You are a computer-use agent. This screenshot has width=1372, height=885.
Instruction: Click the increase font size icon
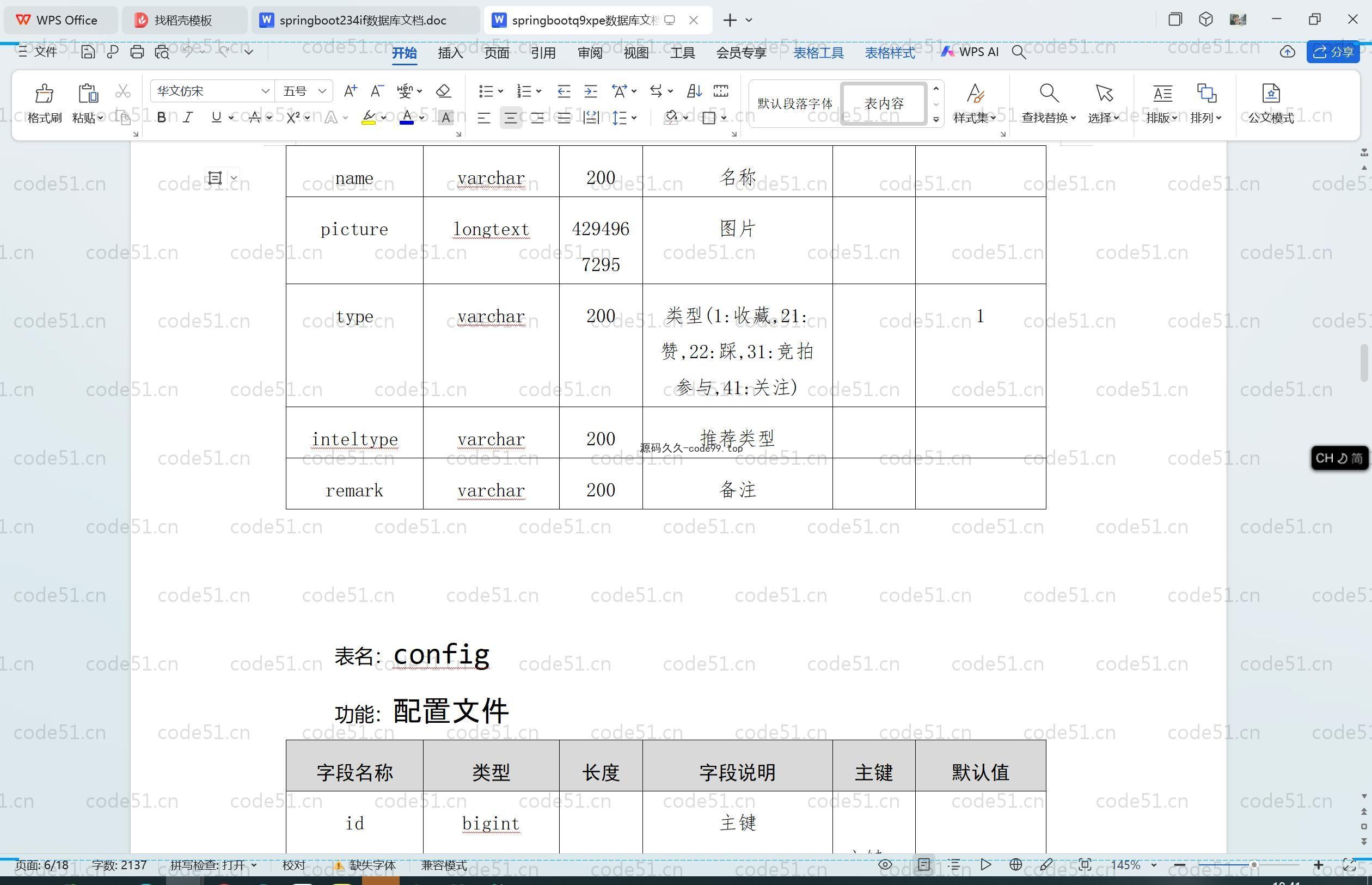(350, 91)
